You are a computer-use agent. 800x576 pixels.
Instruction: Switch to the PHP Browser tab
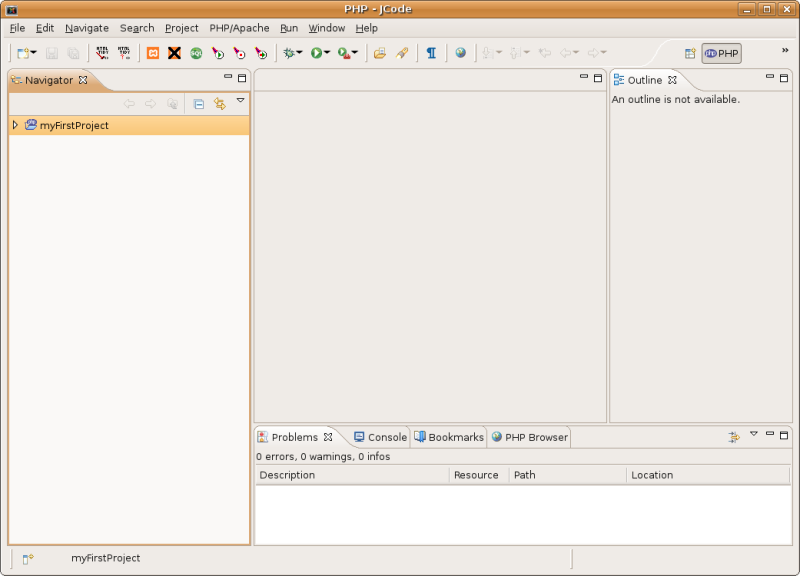coord(529,437)
